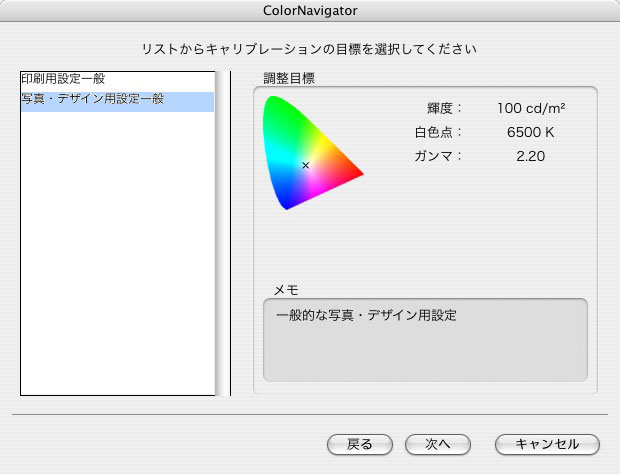Click the 100 cd/m² brightness value
Image resolution: width=620 pixels, height=474 pixels.
(531, 108)
